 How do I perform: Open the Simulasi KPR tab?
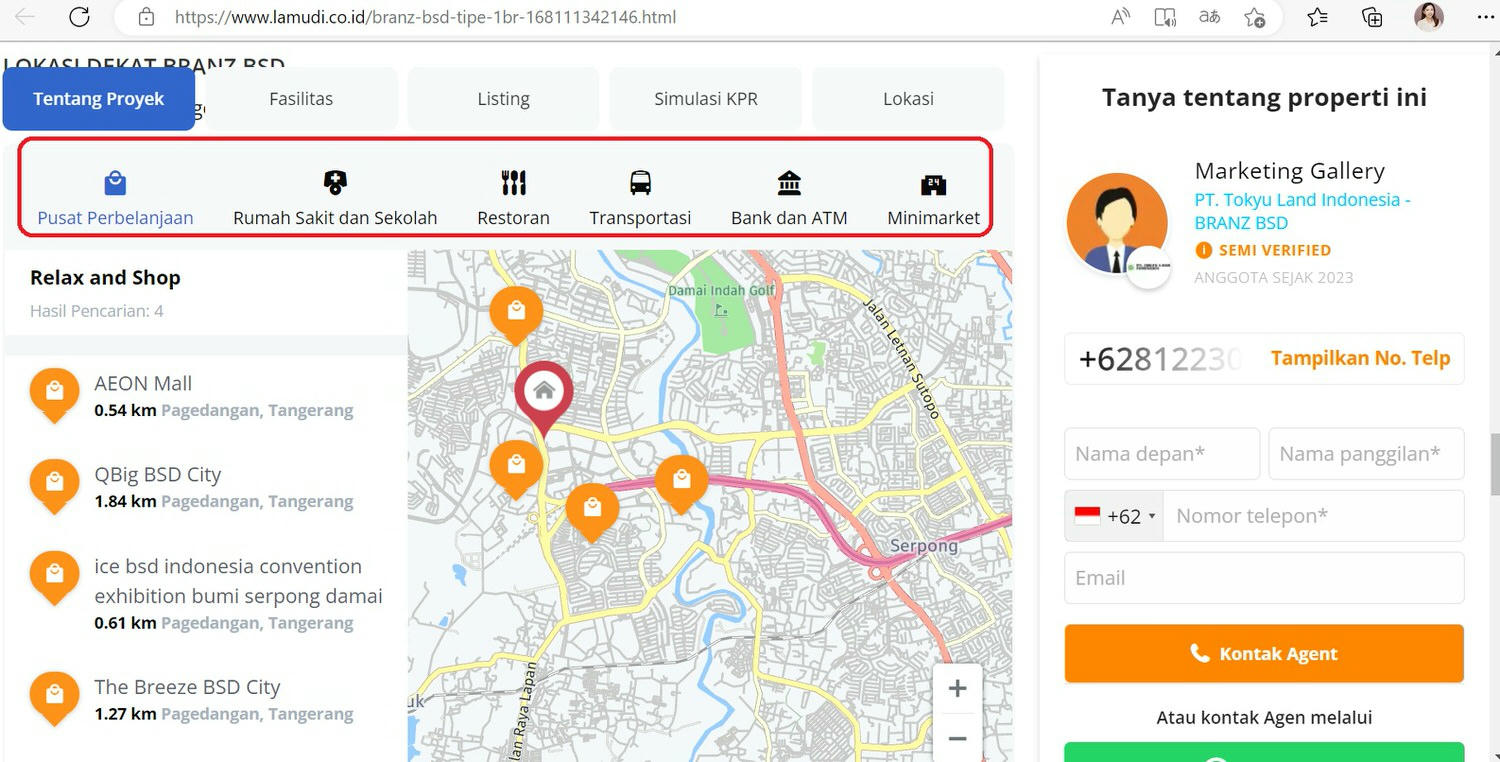[706, 99]
